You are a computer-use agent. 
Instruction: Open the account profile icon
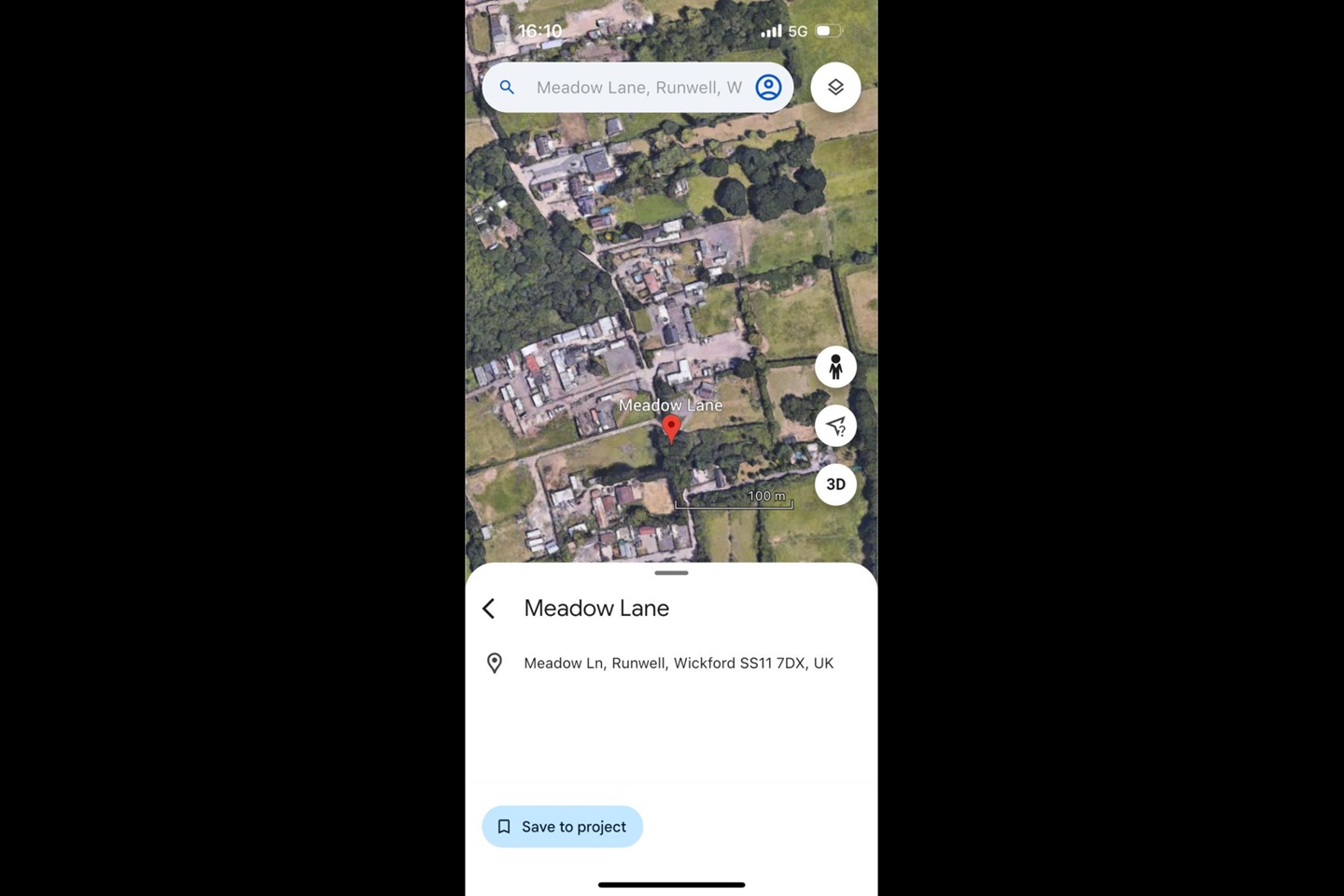point(768,88)
